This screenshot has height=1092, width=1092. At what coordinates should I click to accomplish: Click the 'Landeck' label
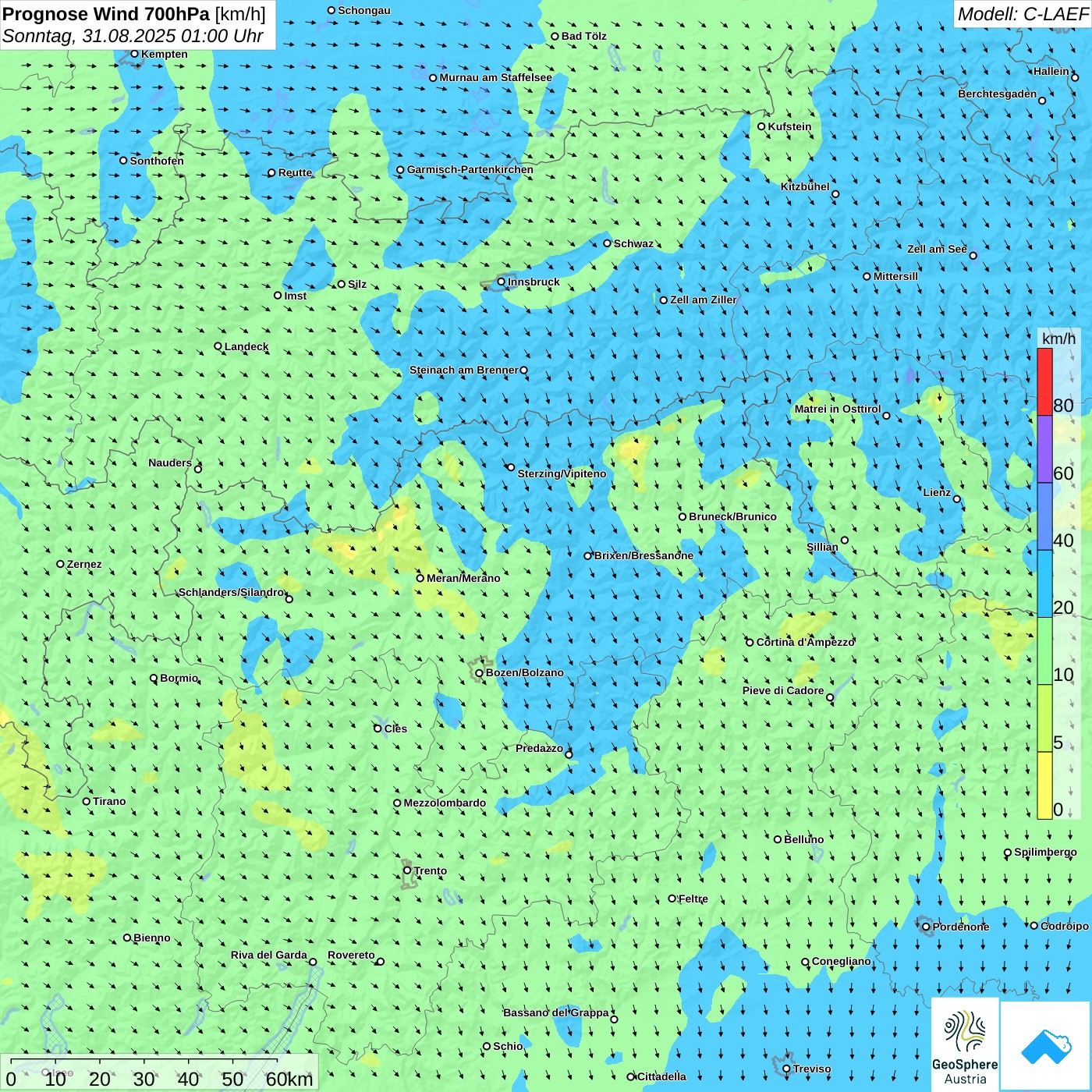[246, 346]
